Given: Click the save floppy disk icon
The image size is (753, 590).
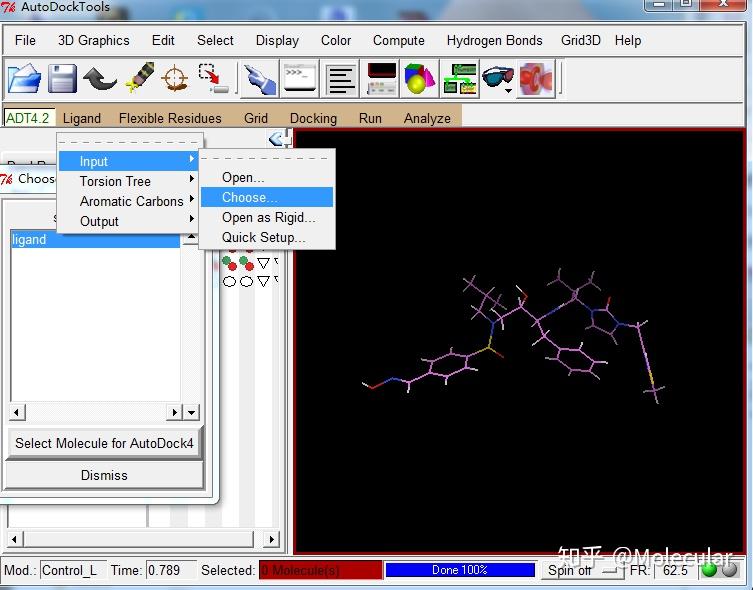Looking at the screenshot, I should (62, 78).
